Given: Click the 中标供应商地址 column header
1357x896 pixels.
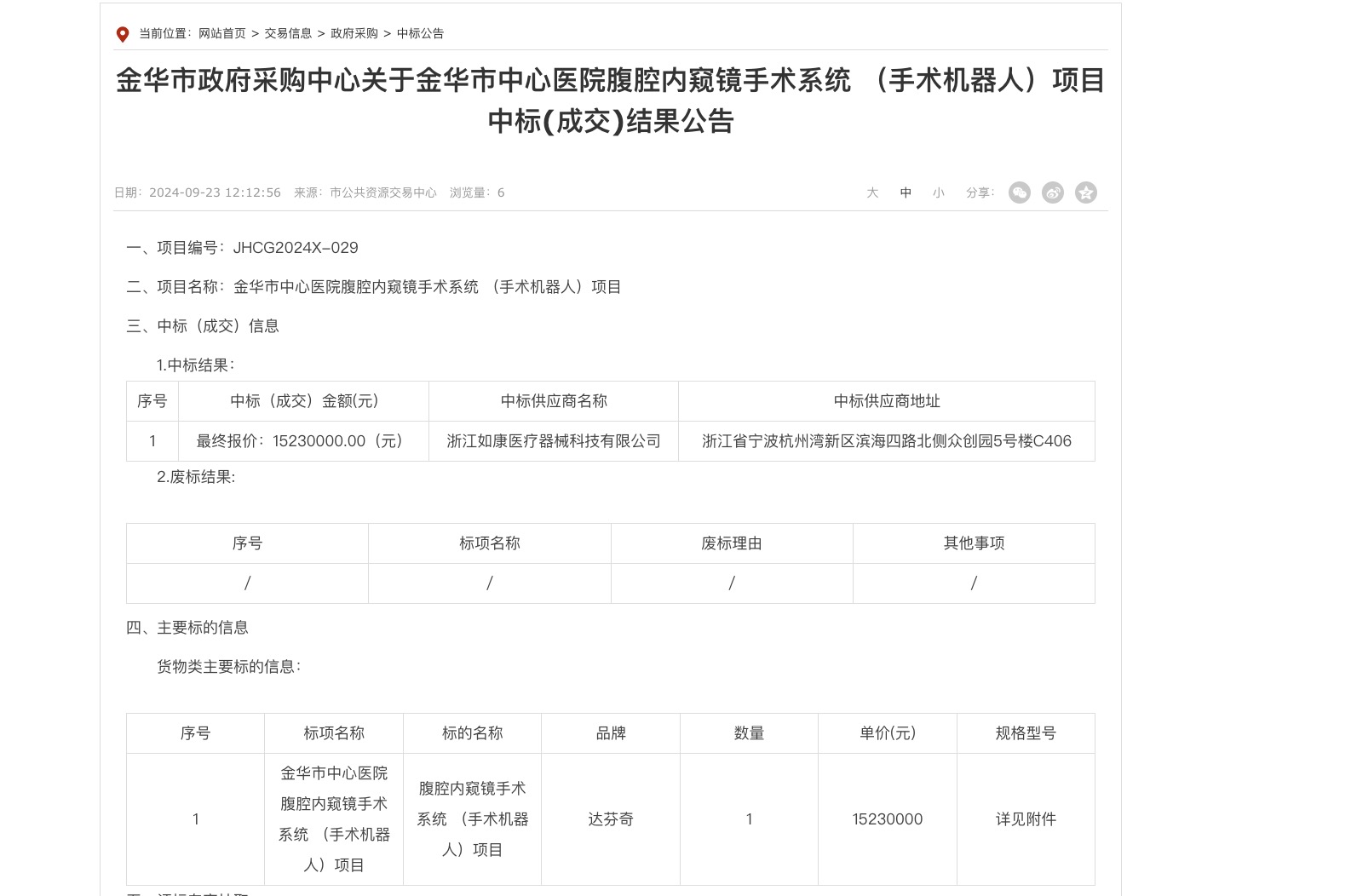Looking at the screenshot, I should coord(887,401).
